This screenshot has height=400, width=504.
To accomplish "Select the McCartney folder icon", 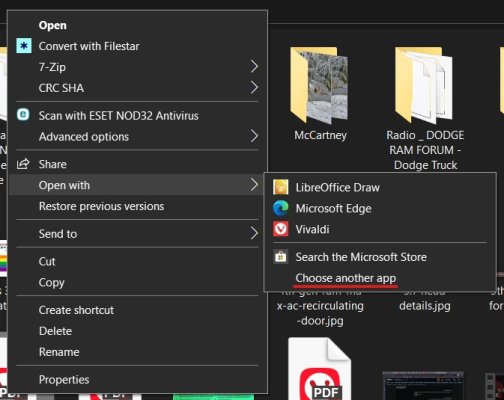I will [319, 85].
